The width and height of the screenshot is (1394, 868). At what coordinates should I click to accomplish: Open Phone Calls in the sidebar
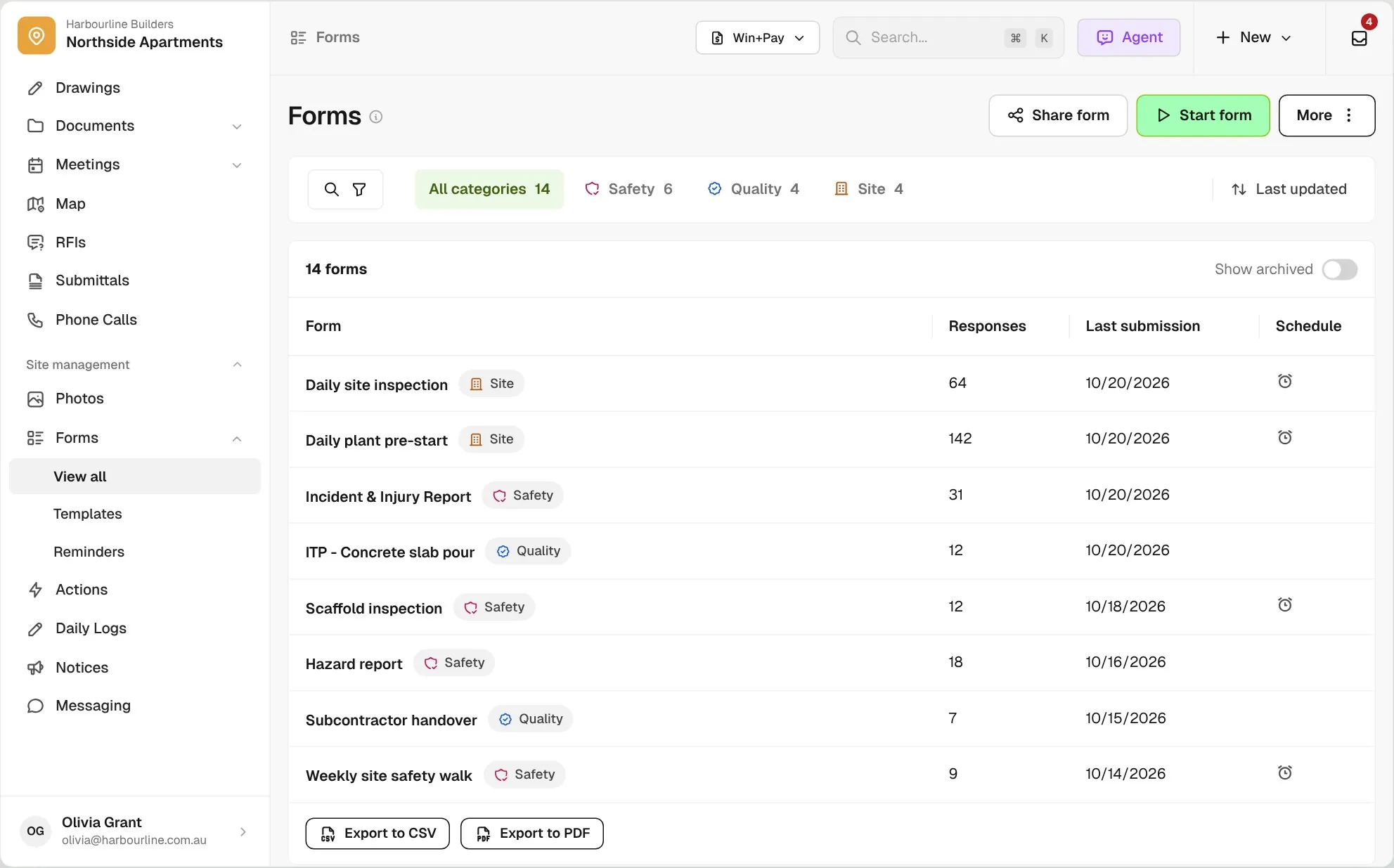135,320
